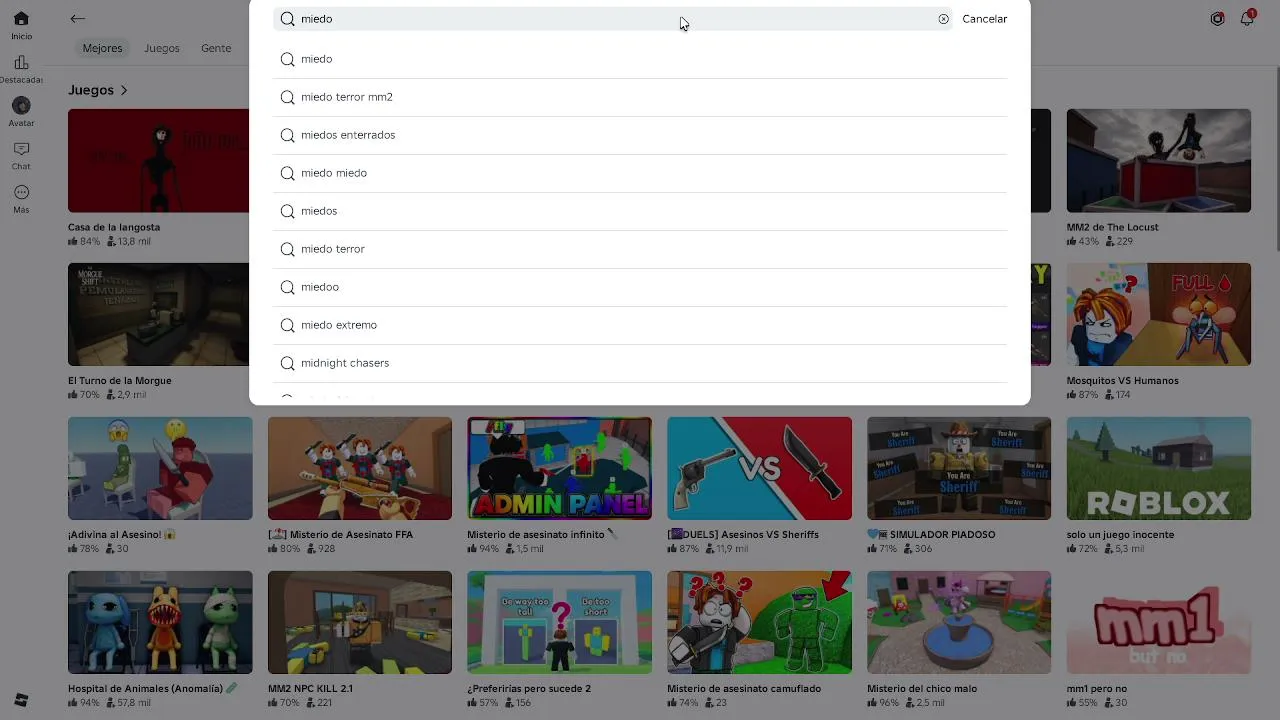Open the Robux icon in the top bar
The height and width of the screenshot is (720, 1280).
coord(1217,19)
